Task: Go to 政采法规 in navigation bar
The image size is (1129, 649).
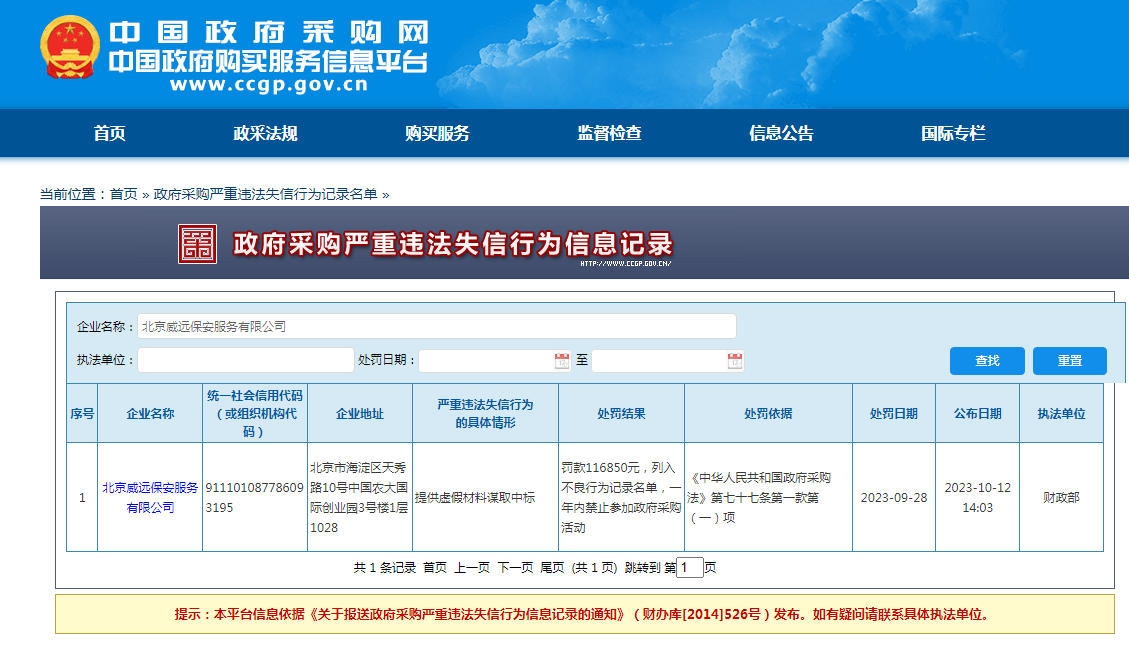Action: pos(265,134)
